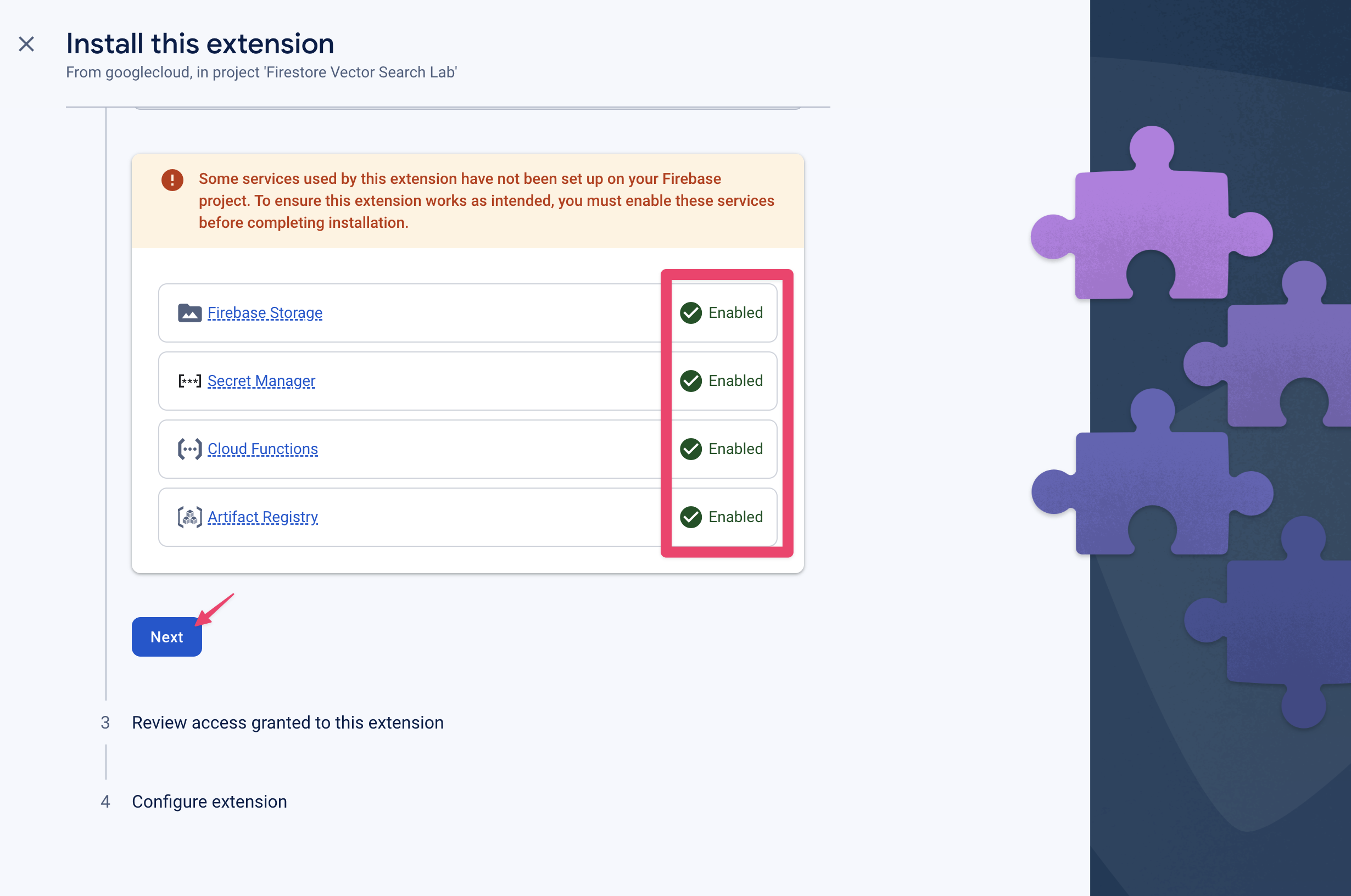Click the Firebase Storage icon
This screenshot has width=1351, height=896.
tap(189, 313)
